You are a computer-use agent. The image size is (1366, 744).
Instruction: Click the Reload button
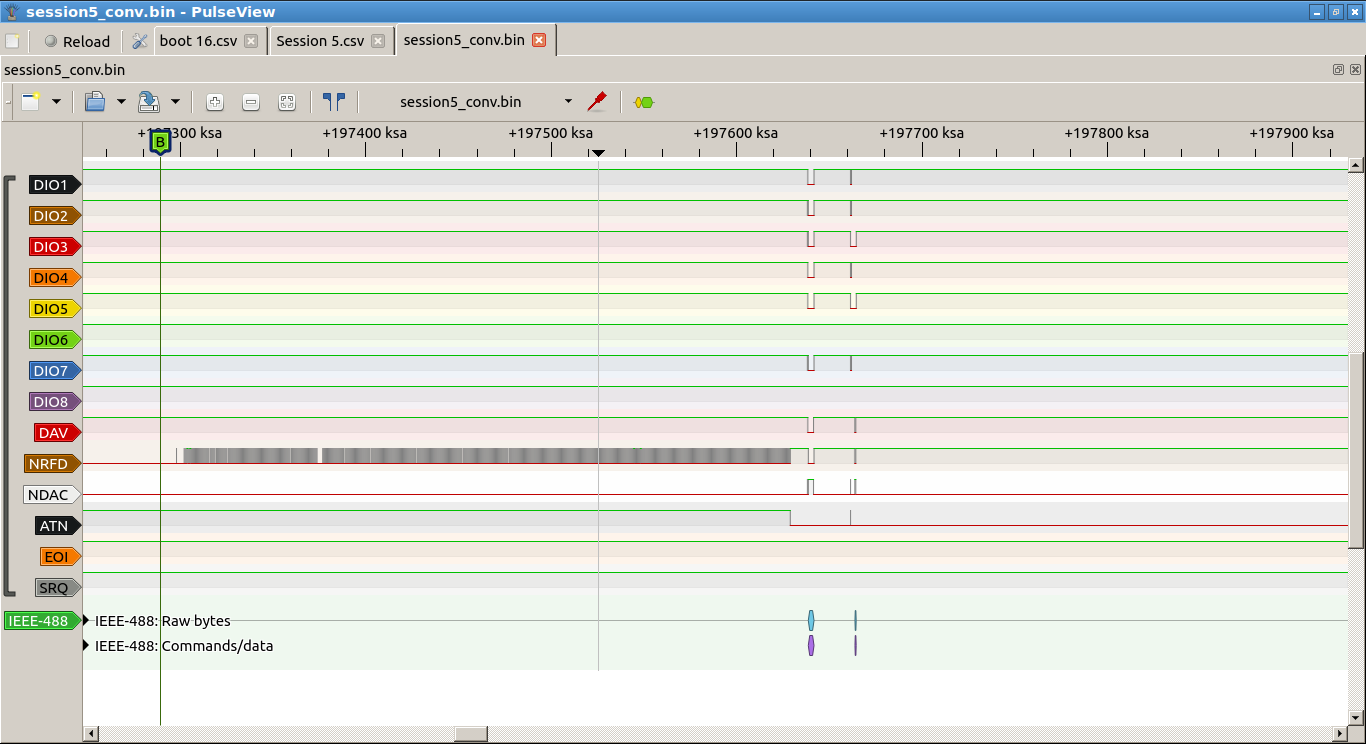[x=77, y=41]
